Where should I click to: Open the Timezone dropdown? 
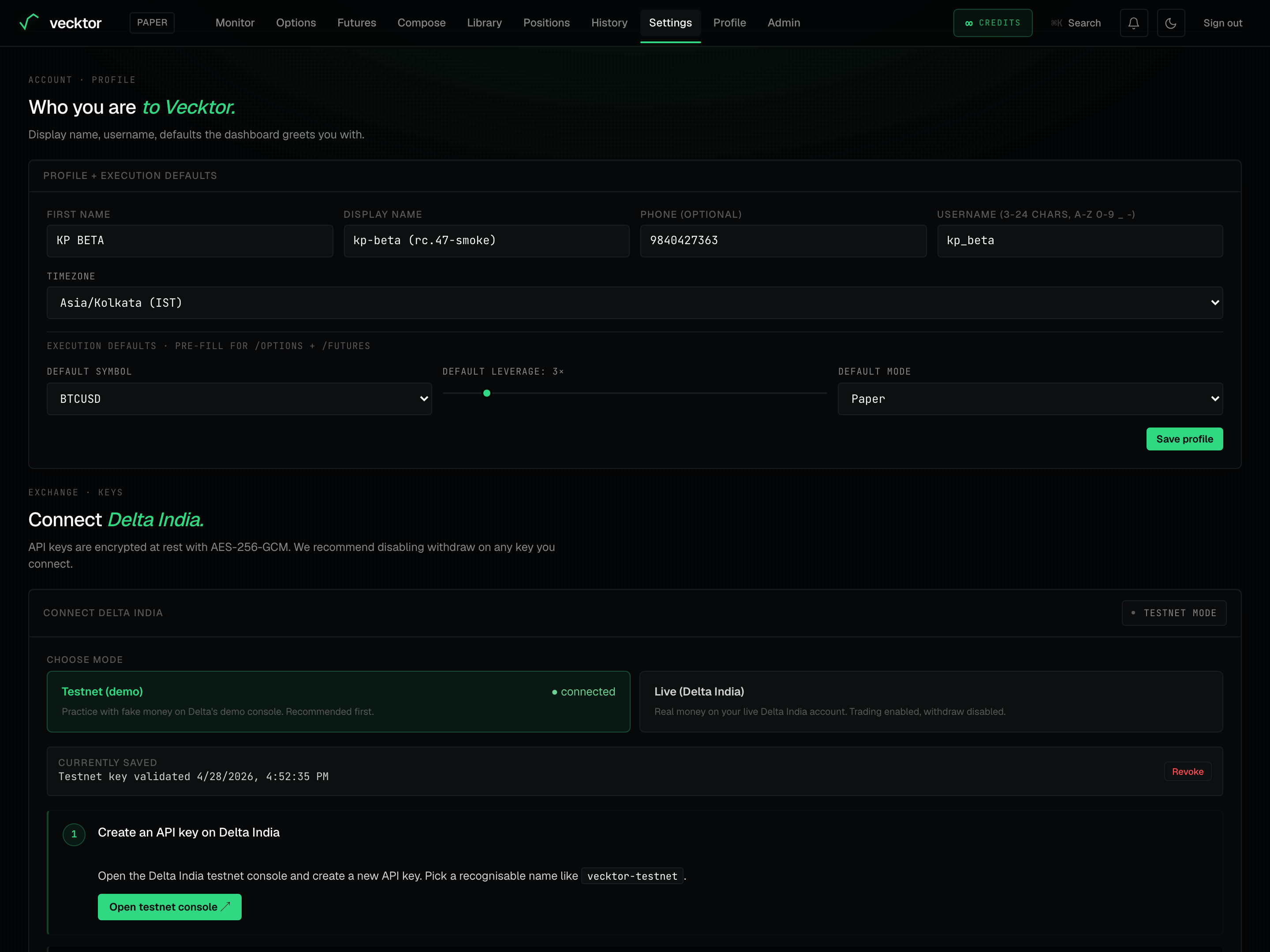(635, 303)
